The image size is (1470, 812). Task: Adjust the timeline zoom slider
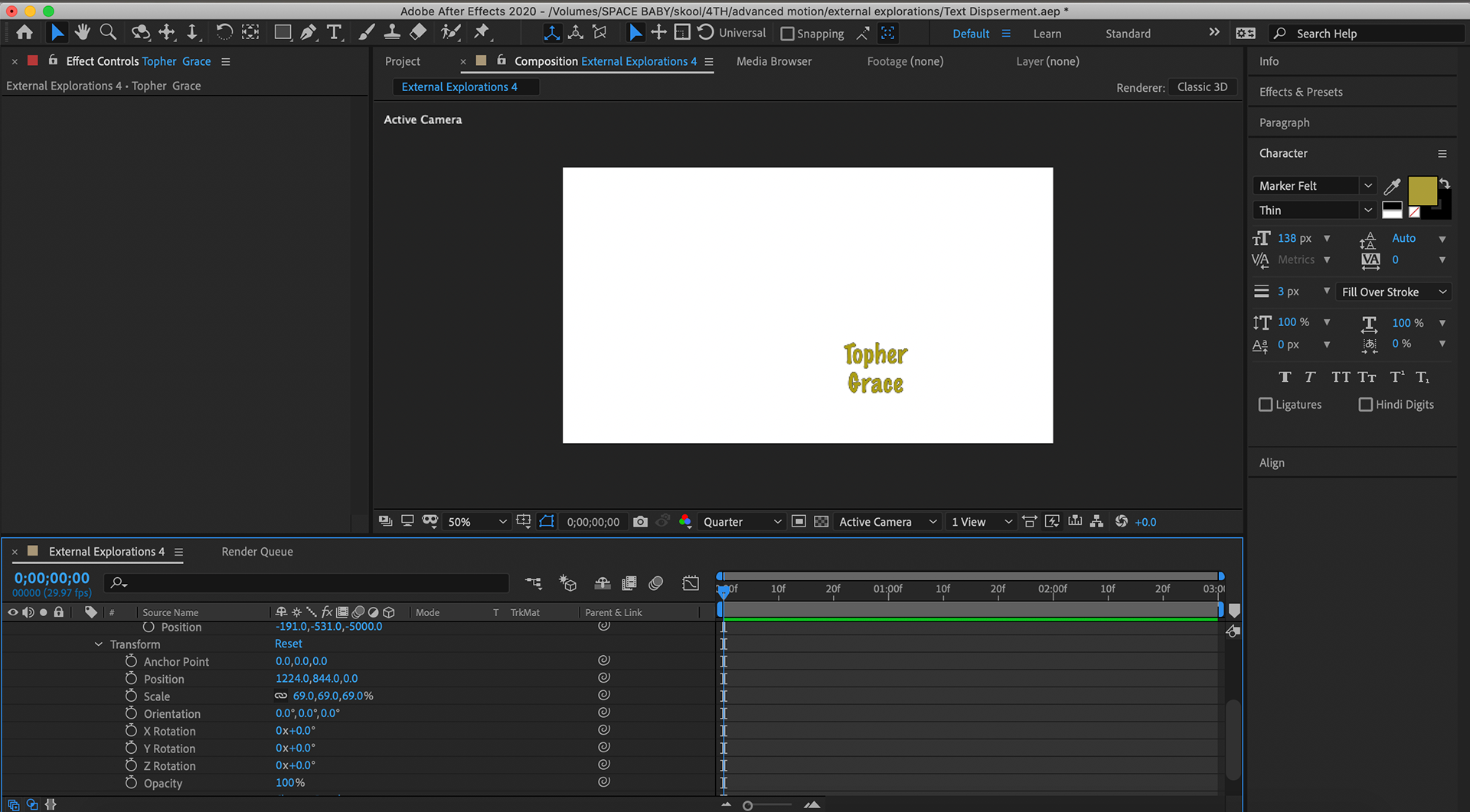[x=748, y=805]
